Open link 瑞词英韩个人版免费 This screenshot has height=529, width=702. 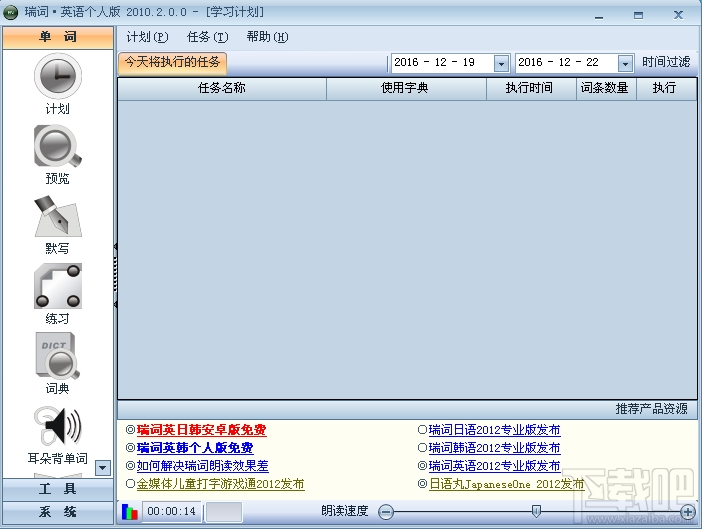tap(195, 448)
